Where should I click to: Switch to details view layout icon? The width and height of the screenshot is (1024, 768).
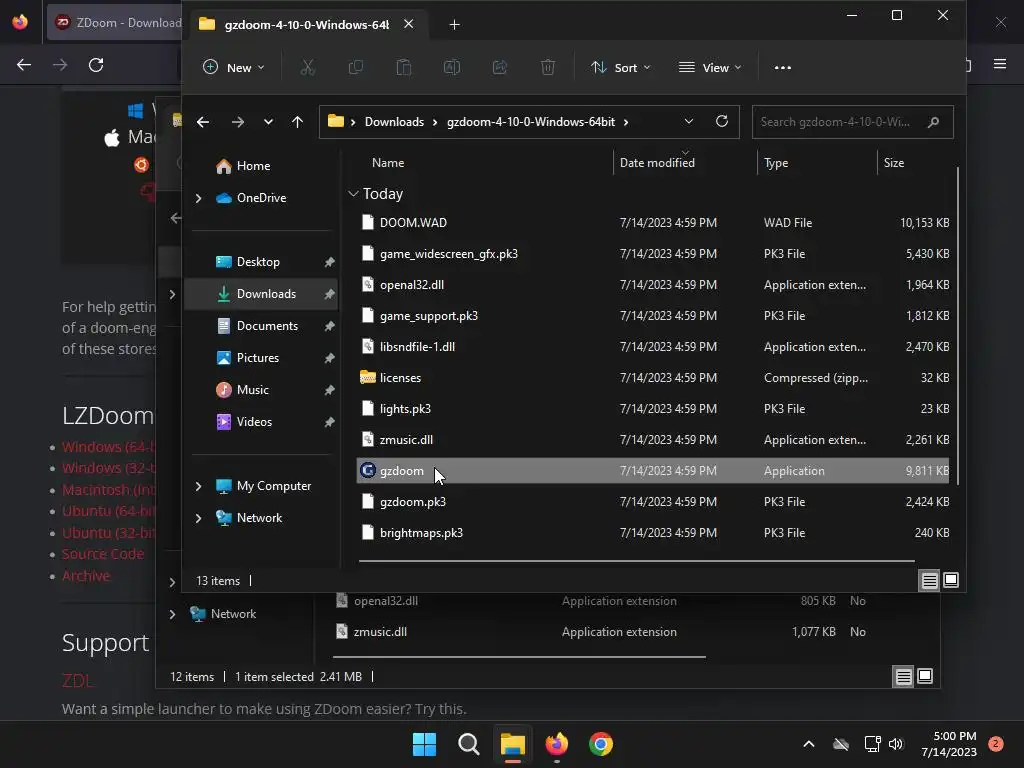click(929, 580)
